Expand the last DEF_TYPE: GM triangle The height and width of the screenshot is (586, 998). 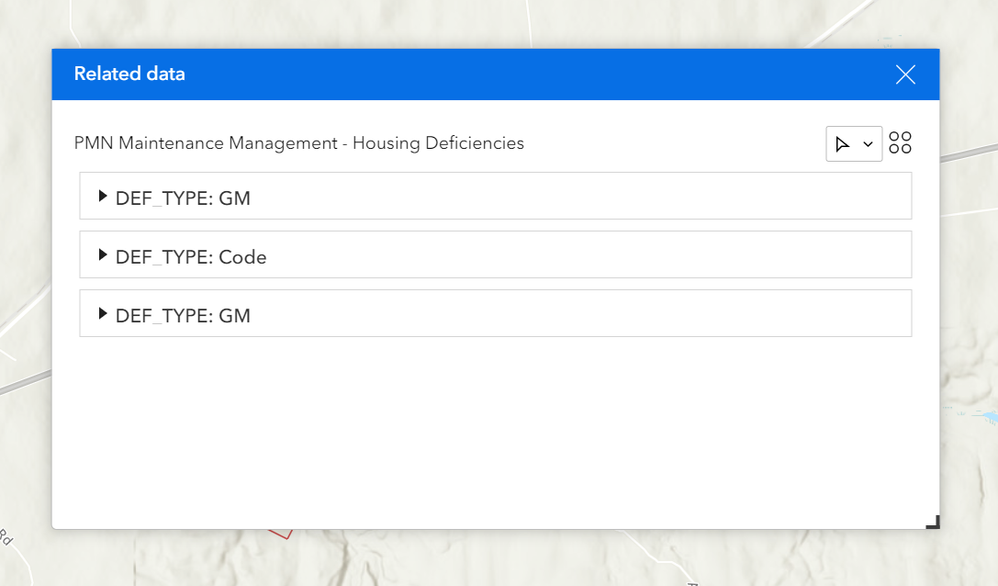102,314
